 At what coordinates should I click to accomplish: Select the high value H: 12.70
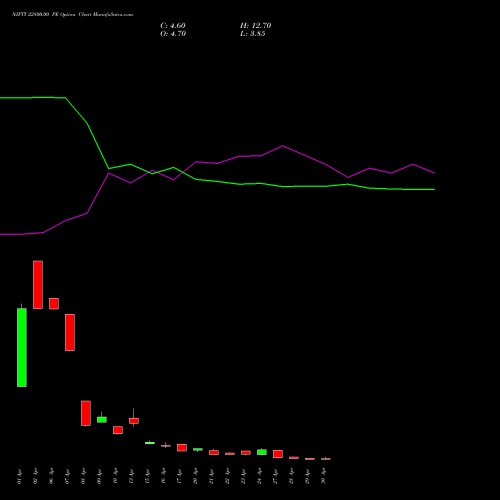click(x=256, y=26)
